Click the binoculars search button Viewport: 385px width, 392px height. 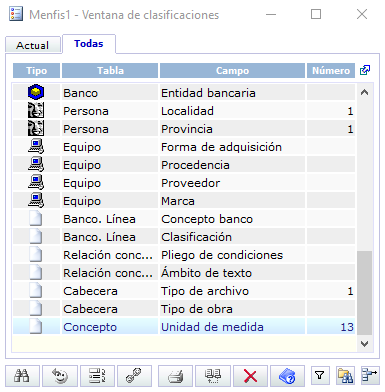point(22,376)
